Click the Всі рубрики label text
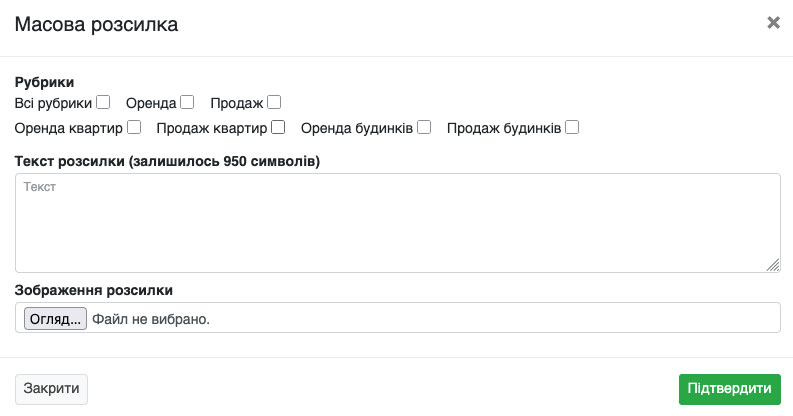 pos(53,102)
